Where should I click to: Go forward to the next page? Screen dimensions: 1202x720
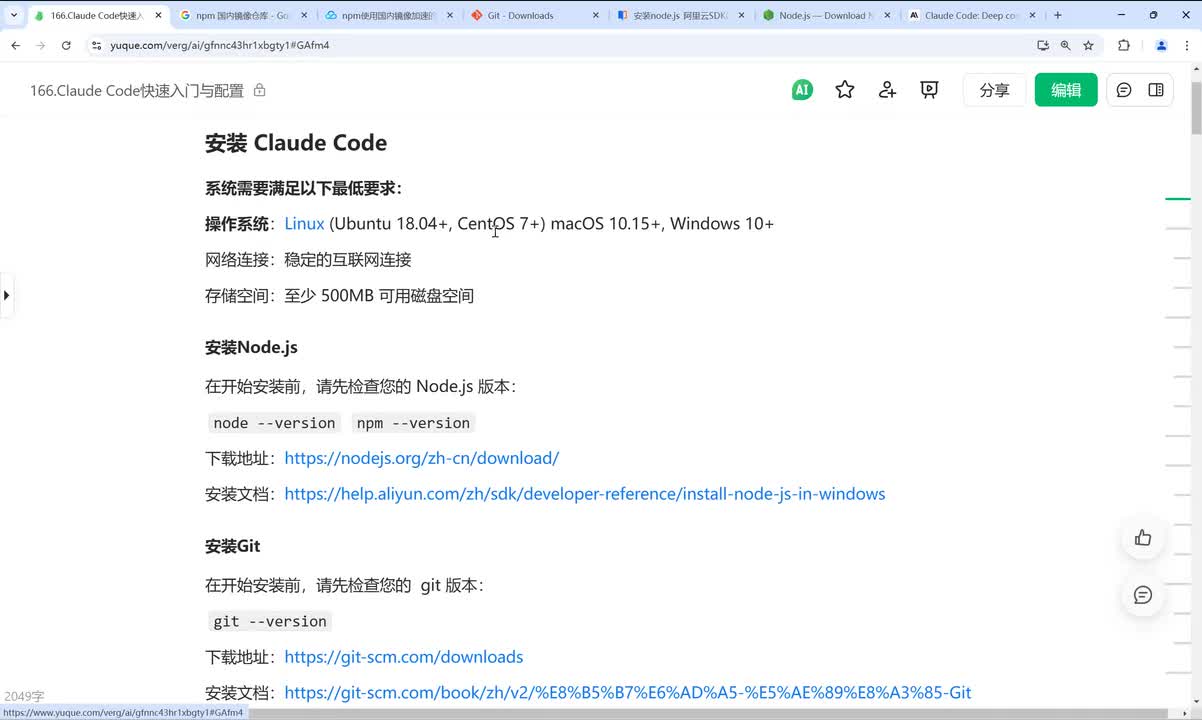coord(41,46)
